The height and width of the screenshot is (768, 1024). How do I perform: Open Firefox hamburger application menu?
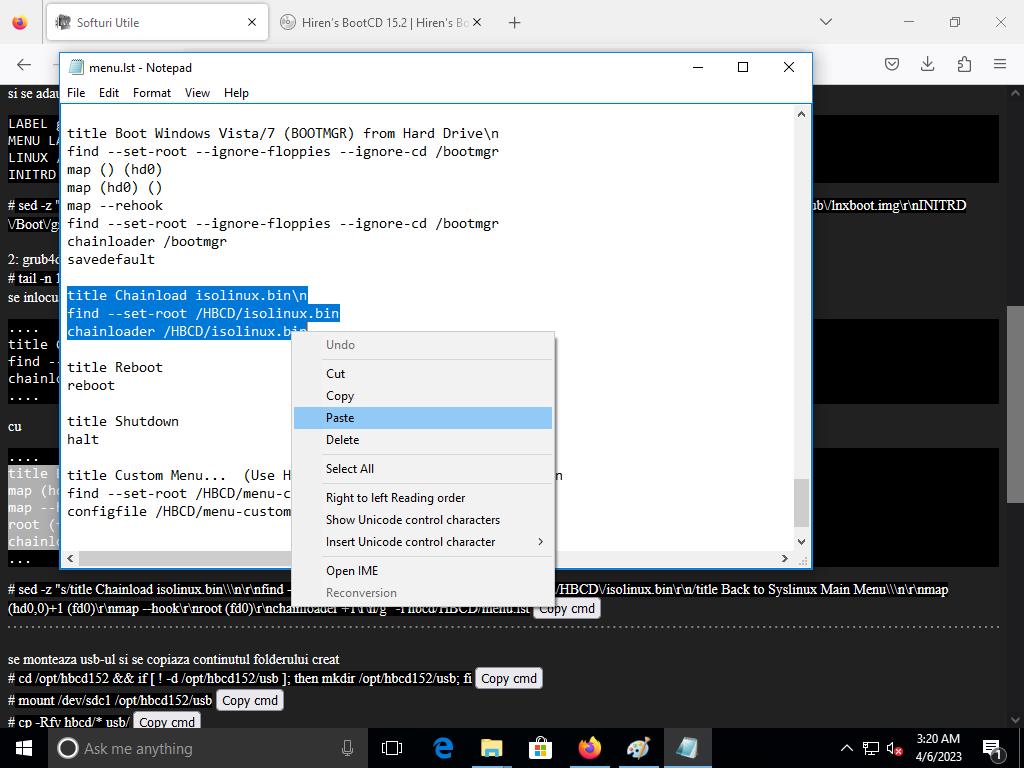(x=999, y=64)
